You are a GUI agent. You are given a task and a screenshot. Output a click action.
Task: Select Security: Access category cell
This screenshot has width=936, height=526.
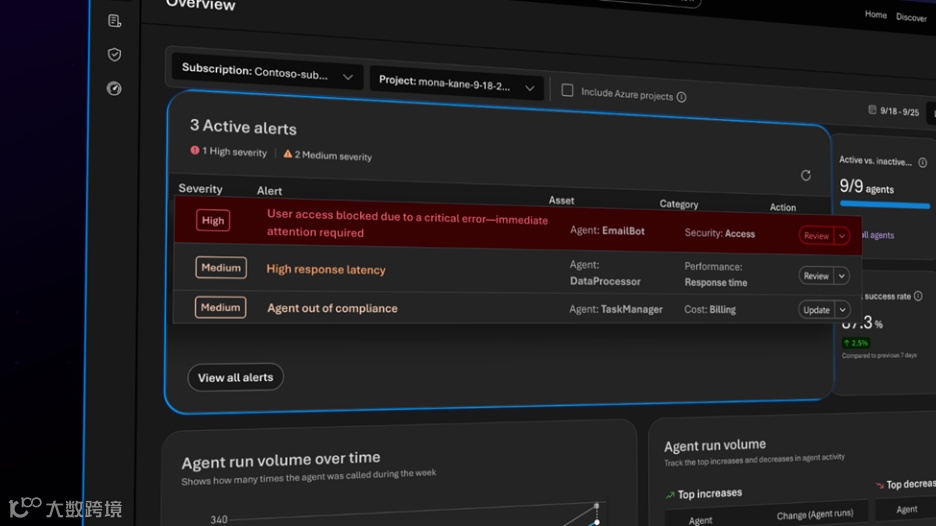(719, 233)
